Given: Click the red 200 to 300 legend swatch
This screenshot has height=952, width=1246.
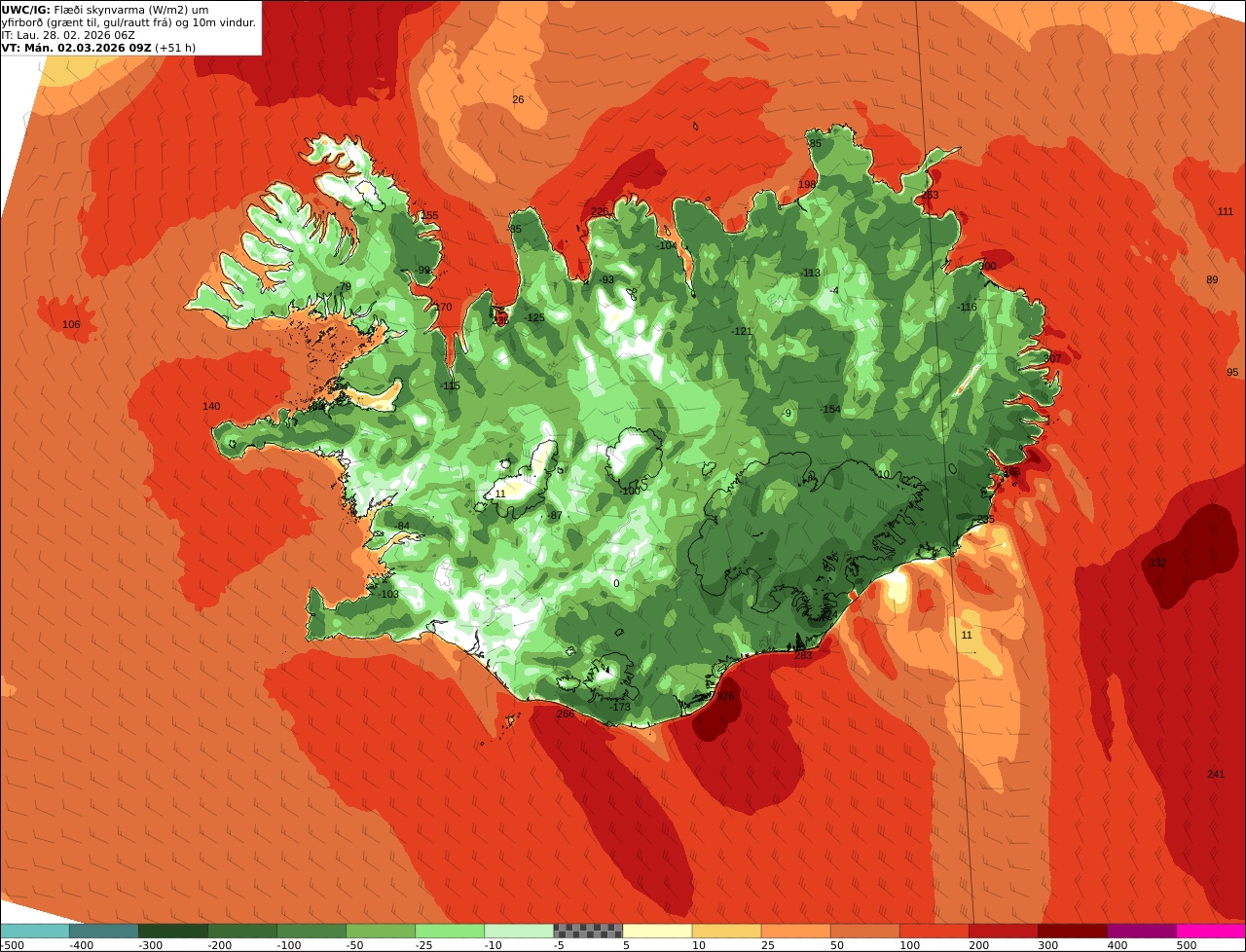Looking at the screenshot, I should (x=1003, y=931).
